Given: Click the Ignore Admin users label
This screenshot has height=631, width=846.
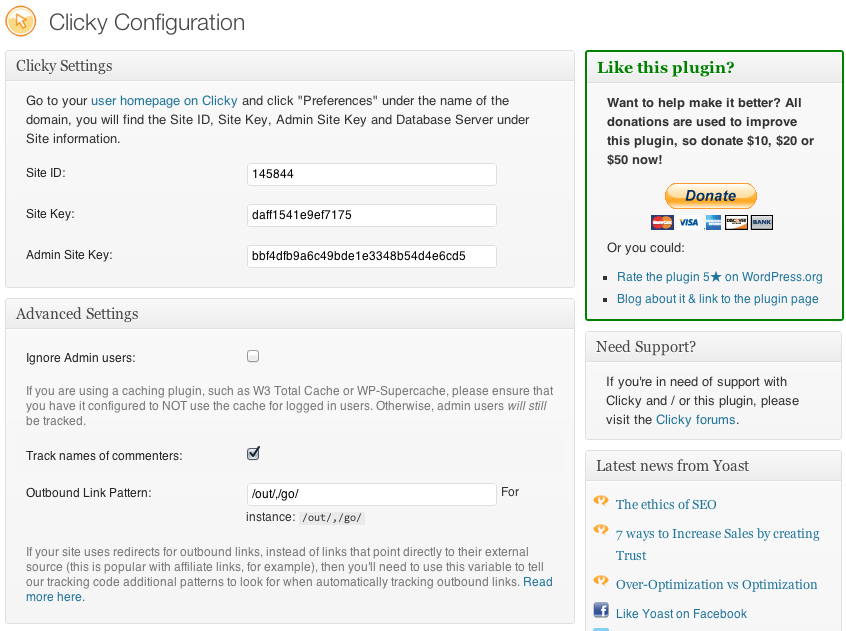Looking at the screenshot, I should point(80,358).
